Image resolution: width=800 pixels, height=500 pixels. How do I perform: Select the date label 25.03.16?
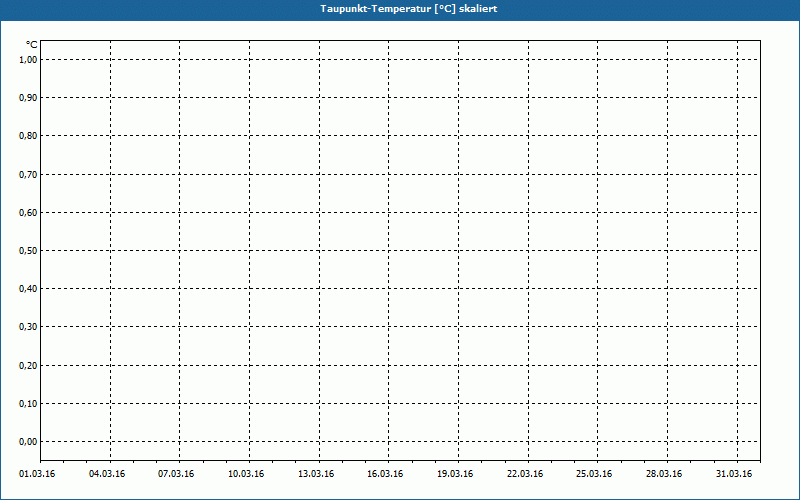(594, 474)
